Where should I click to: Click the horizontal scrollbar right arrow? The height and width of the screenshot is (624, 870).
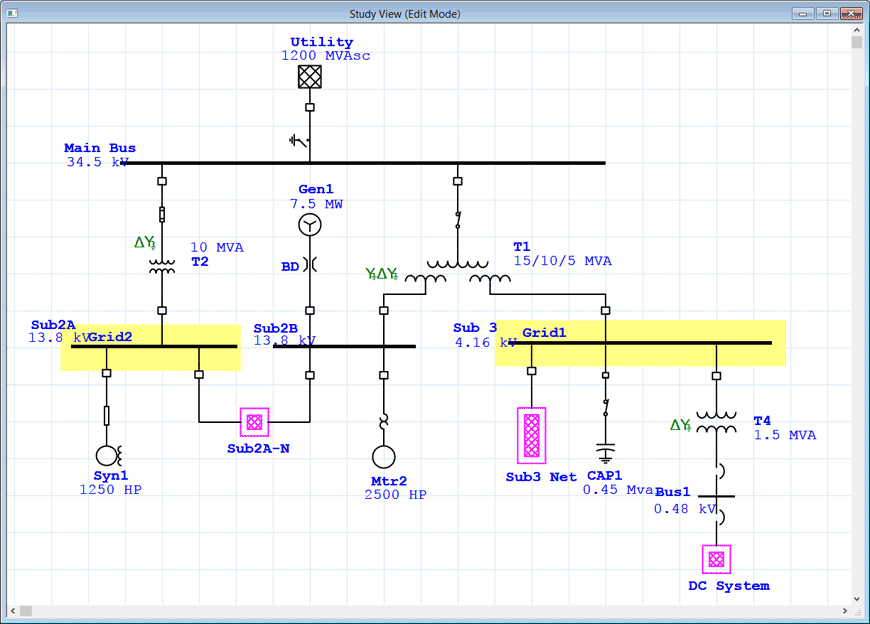point(845,611)
